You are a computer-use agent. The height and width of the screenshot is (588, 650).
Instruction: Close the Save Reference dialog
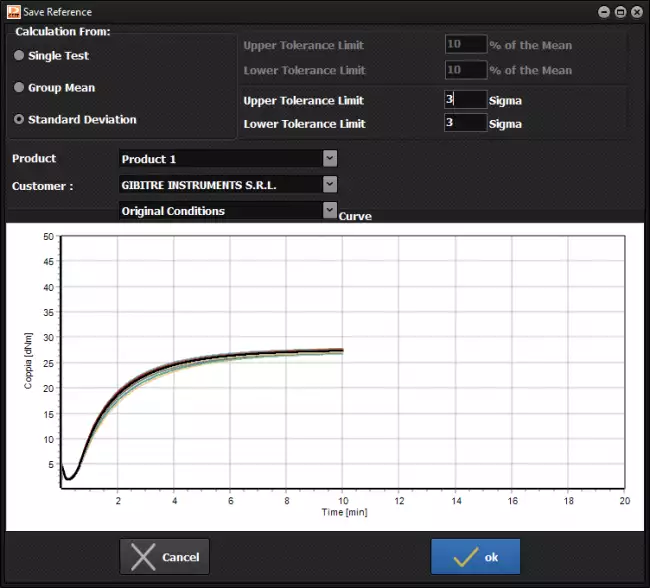tap(636, 11)
